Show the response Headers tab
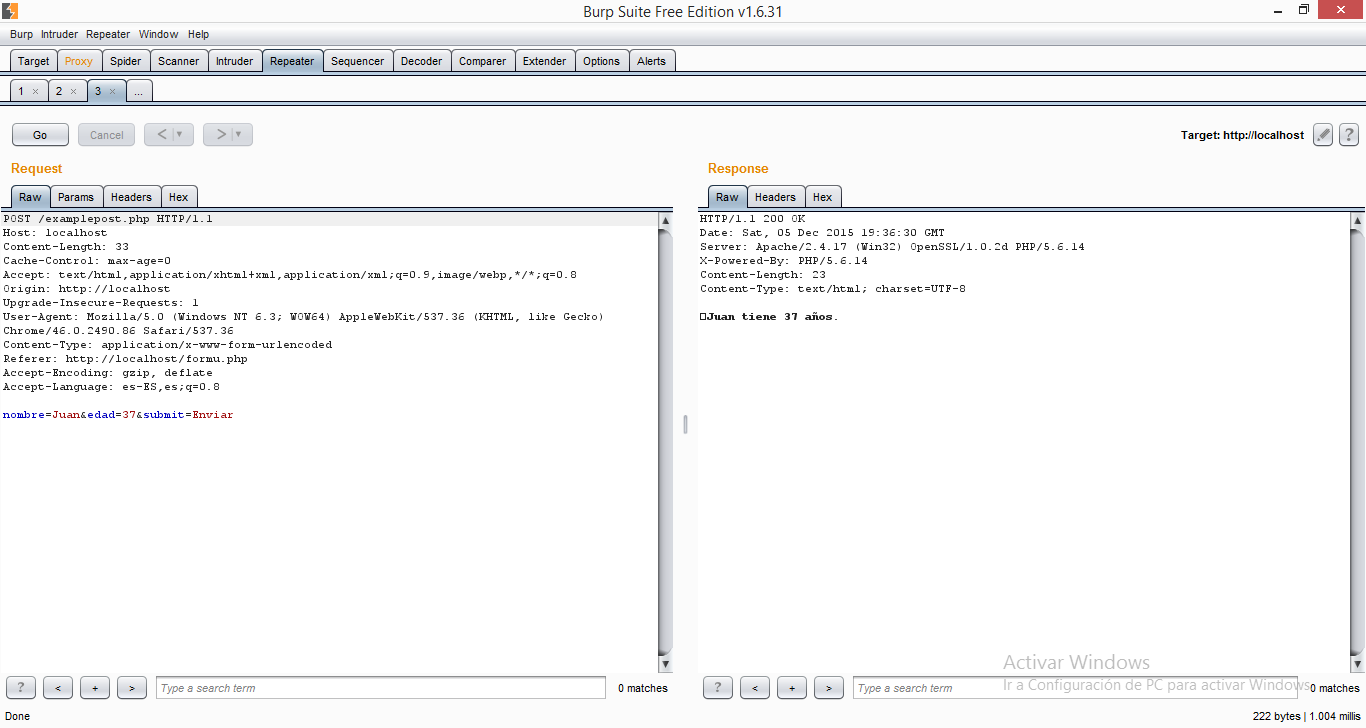Viewport: 1366px width, 728px height. [775, 197]
